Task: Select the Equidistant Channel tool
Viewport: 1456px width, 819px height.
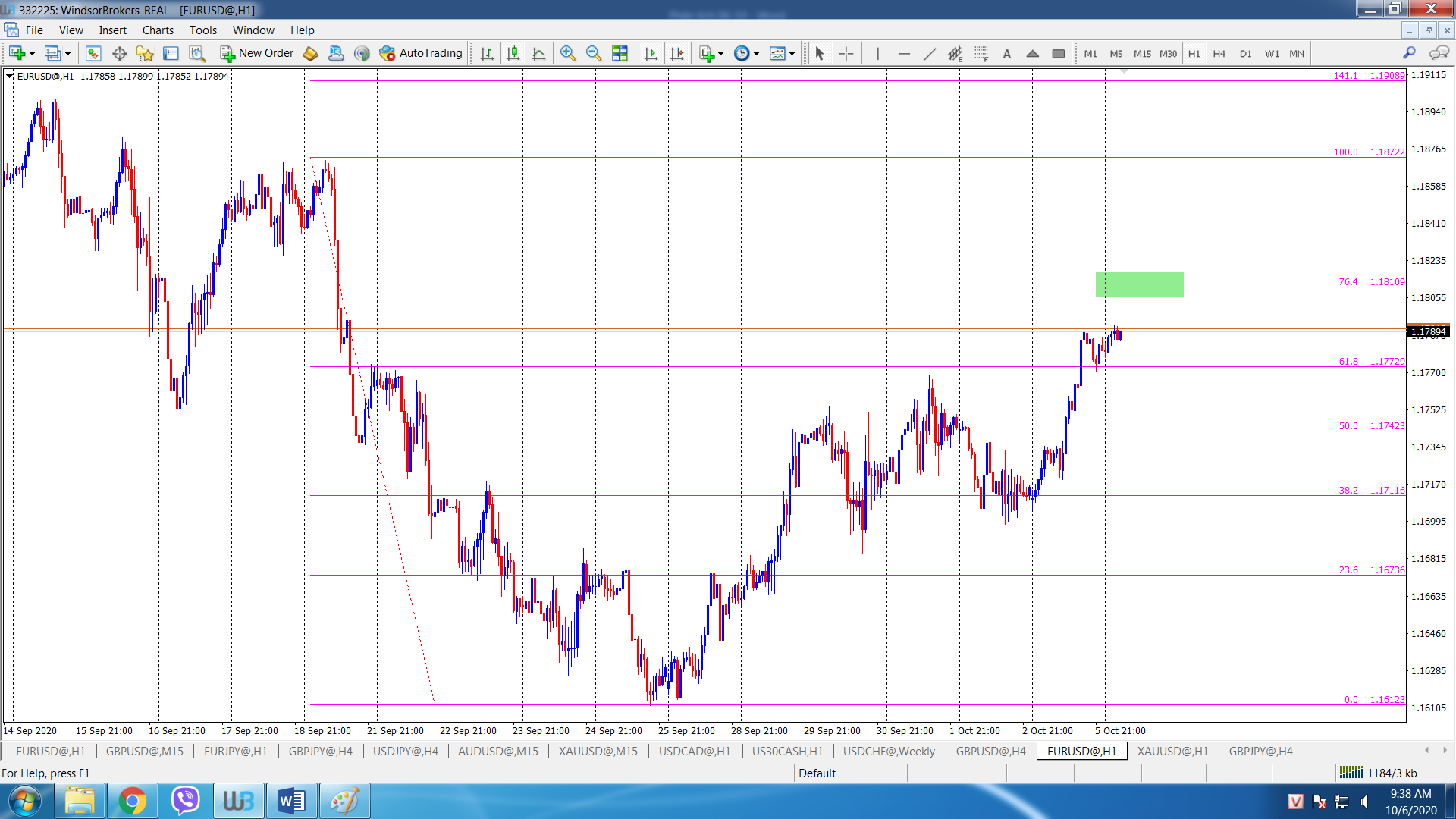Action: pos(955,53)
